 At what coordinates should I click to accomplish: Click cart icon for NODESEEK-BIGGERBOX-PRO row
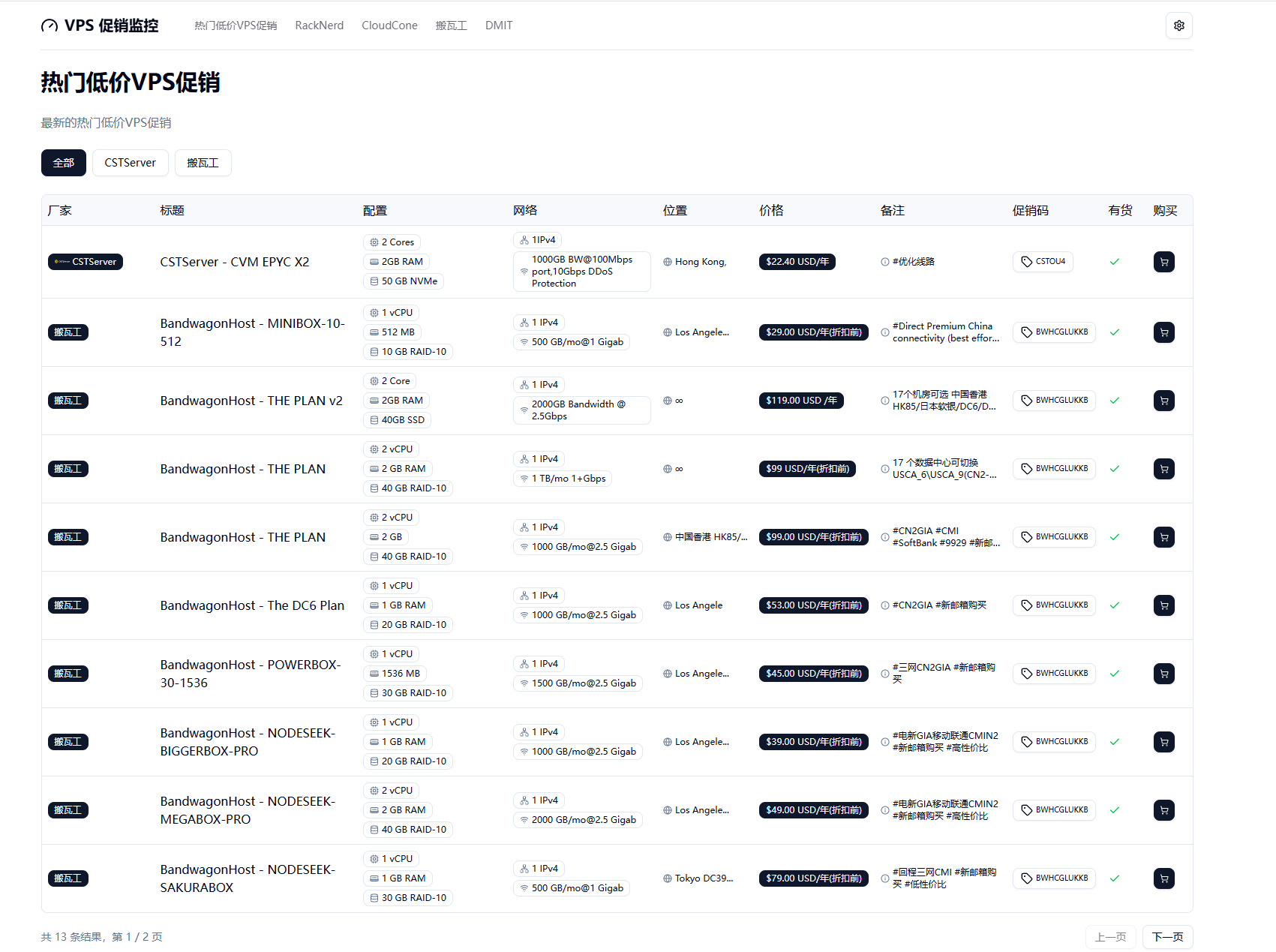point(1164,742)
